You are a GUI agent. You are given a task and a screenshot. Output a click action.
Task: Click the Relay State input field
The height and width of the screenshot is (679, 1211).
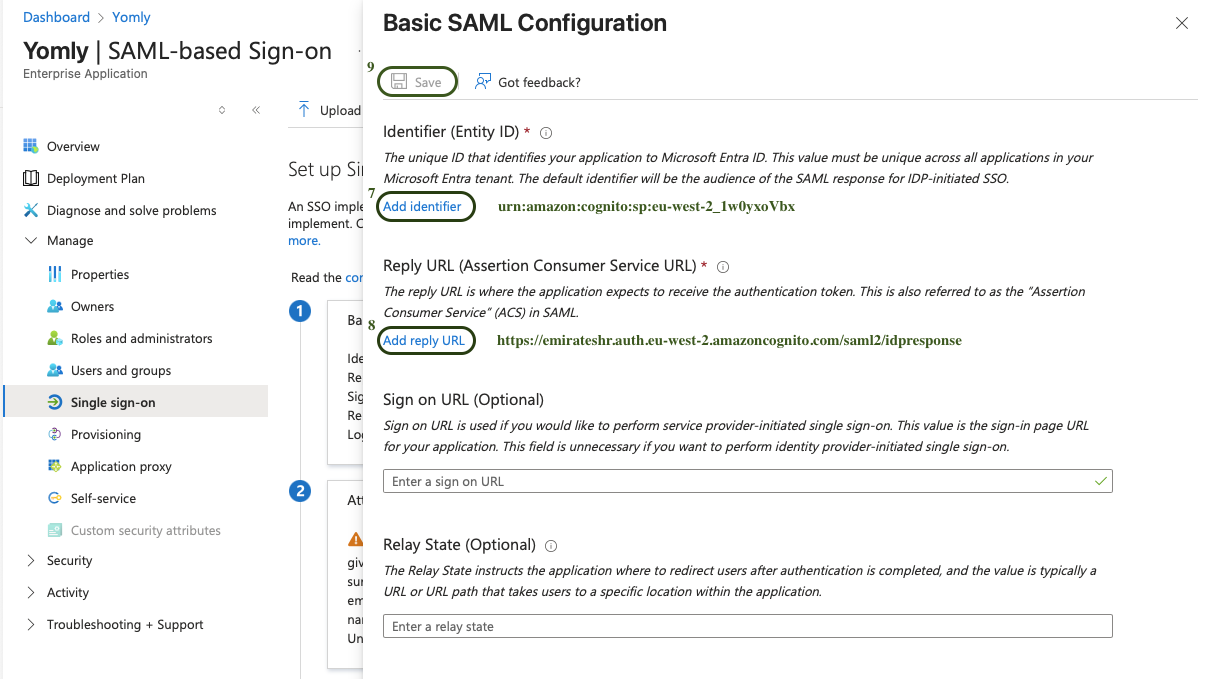pyautogui.click(x=747, y=626)
